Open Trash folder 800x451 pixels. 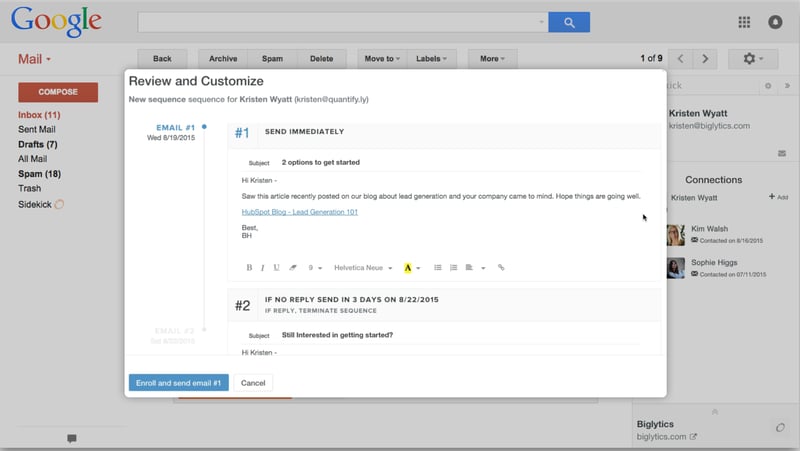[x=30, y=188]
